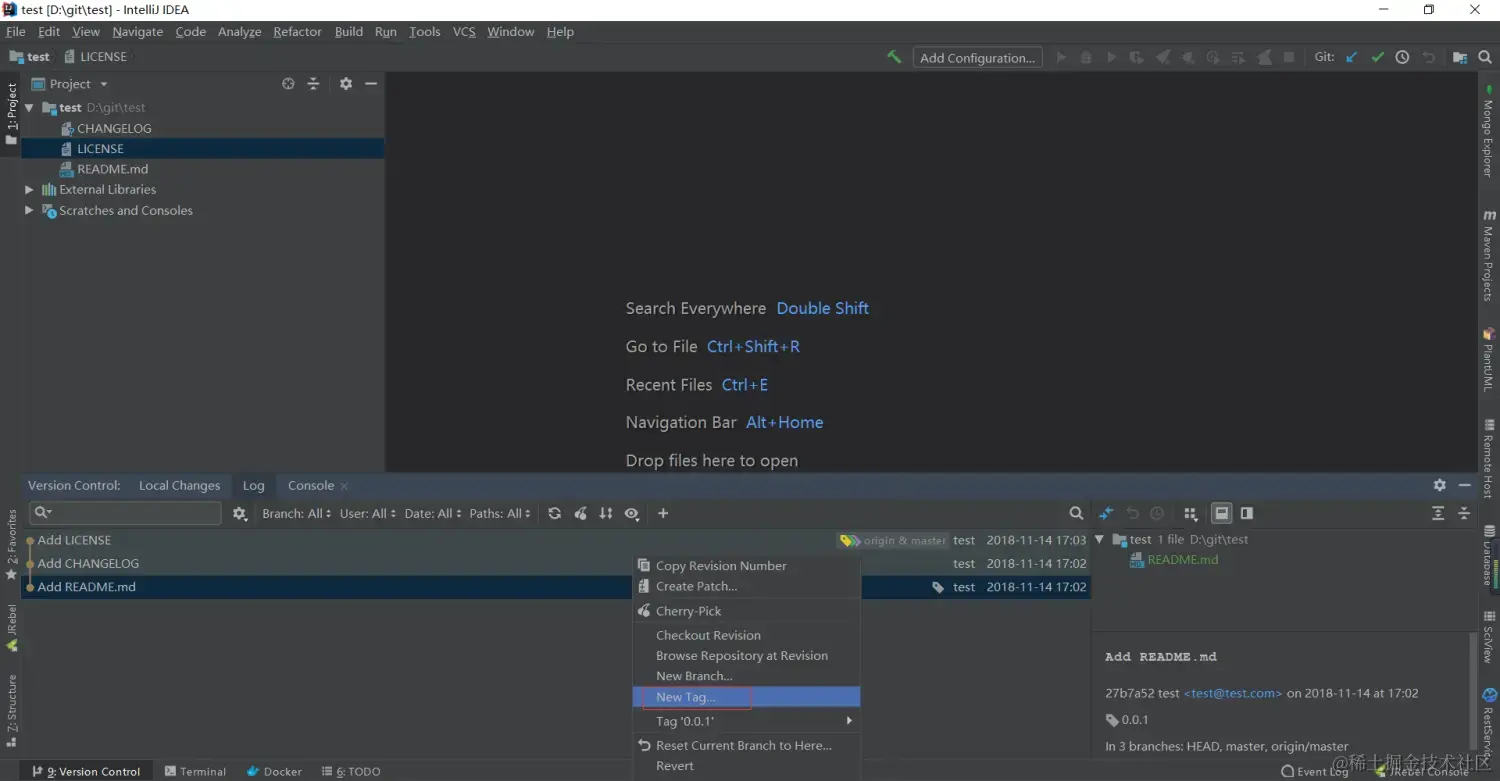Click the Git Commit green checkmark icon
Image resolution: width=1500 pixels, height=781 pixels.
point(1377,57)
